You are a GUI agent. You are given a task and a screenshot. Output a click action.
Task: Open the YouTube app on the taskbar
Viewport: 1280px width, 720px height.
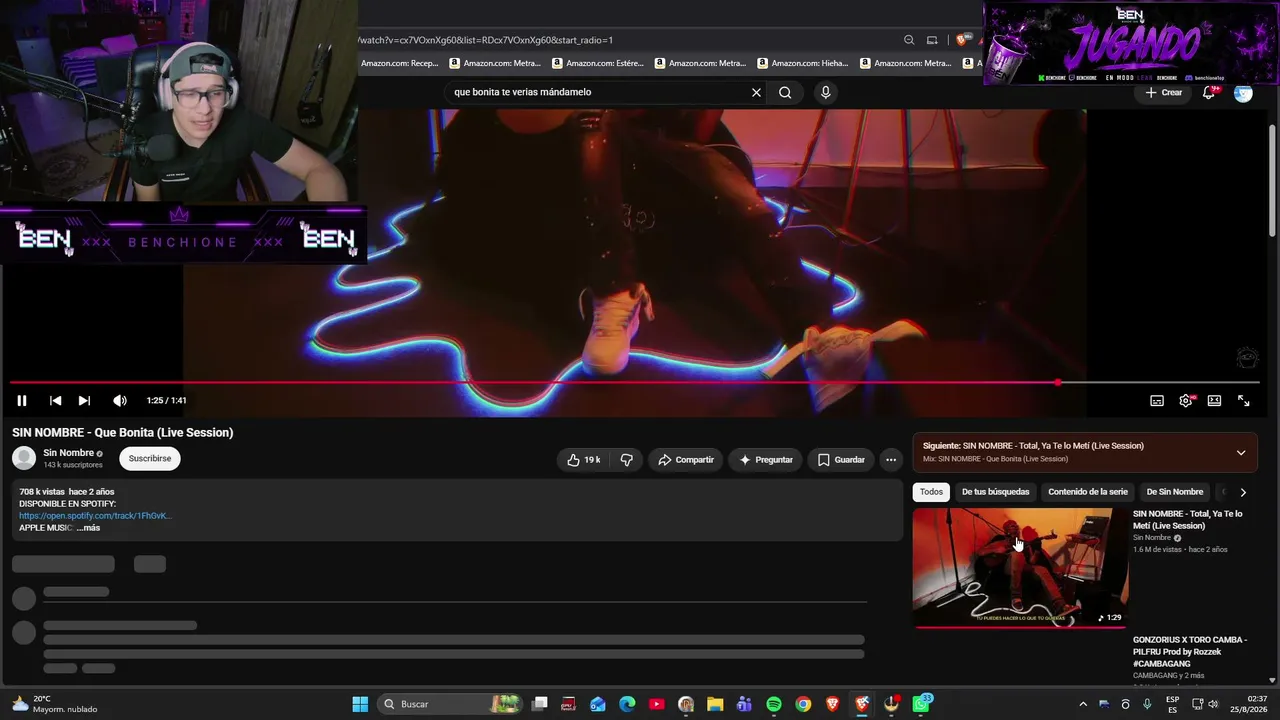[656, 704]
